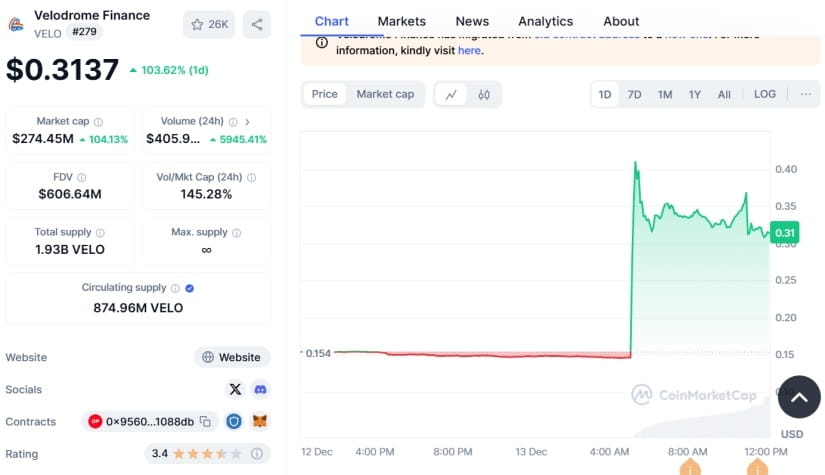Click the 0.31 current price tag

[x=784, y=233]
